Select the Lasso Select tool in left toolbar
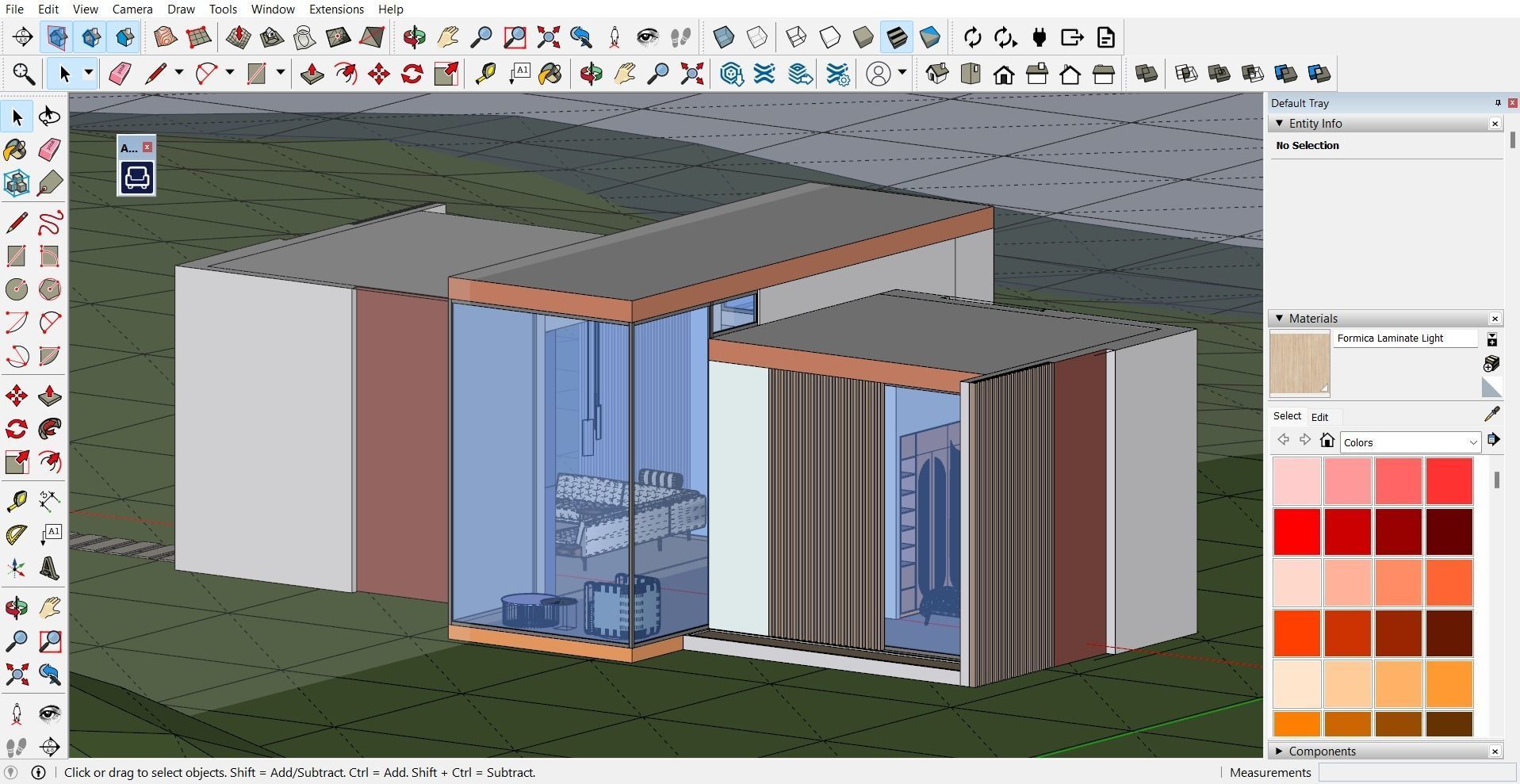Screen dimensions: 1520x784 click(49, 117)
